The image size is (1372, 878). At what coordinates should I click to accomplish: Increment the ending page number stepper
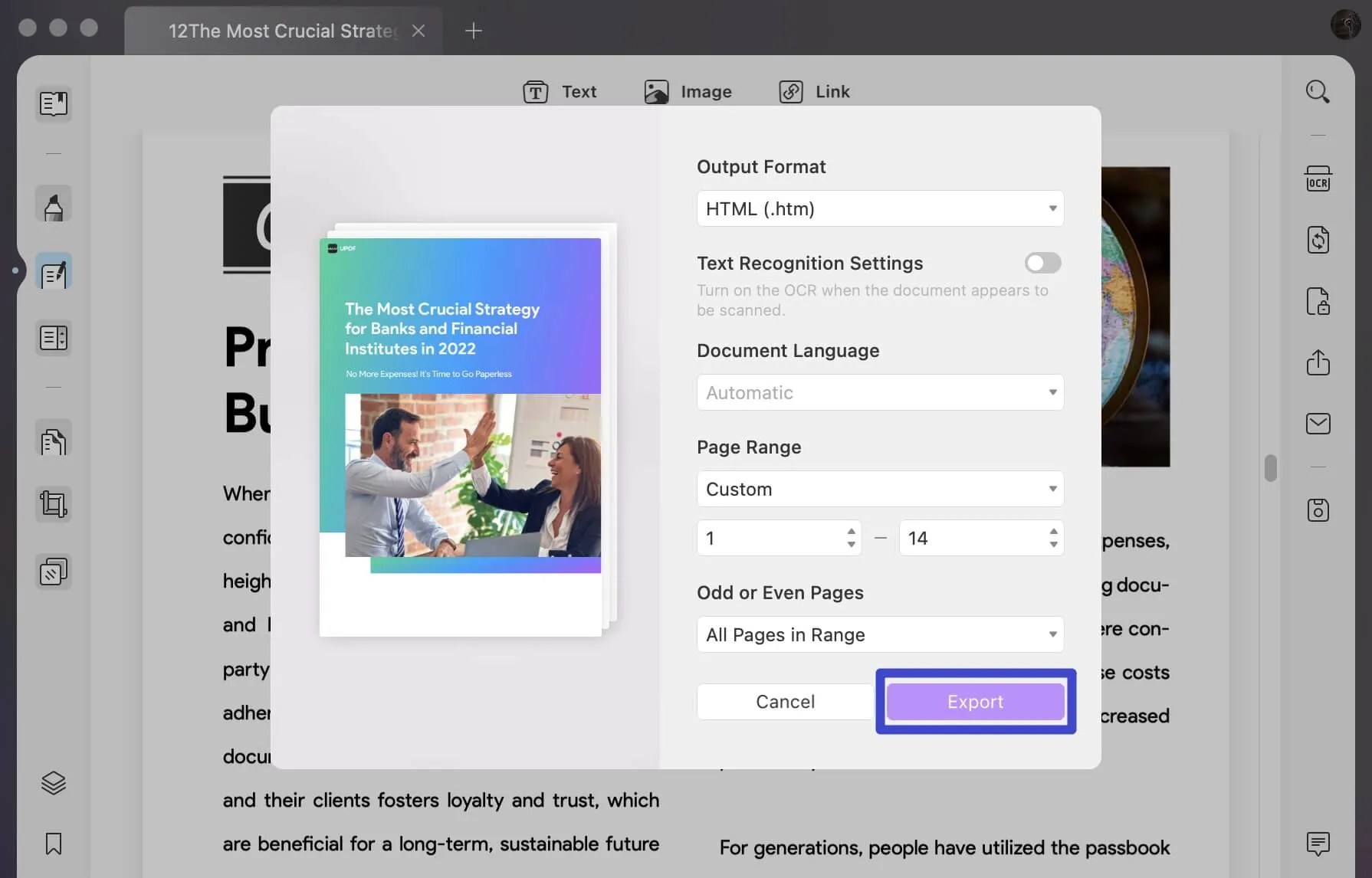click(x=1054, y=532)
